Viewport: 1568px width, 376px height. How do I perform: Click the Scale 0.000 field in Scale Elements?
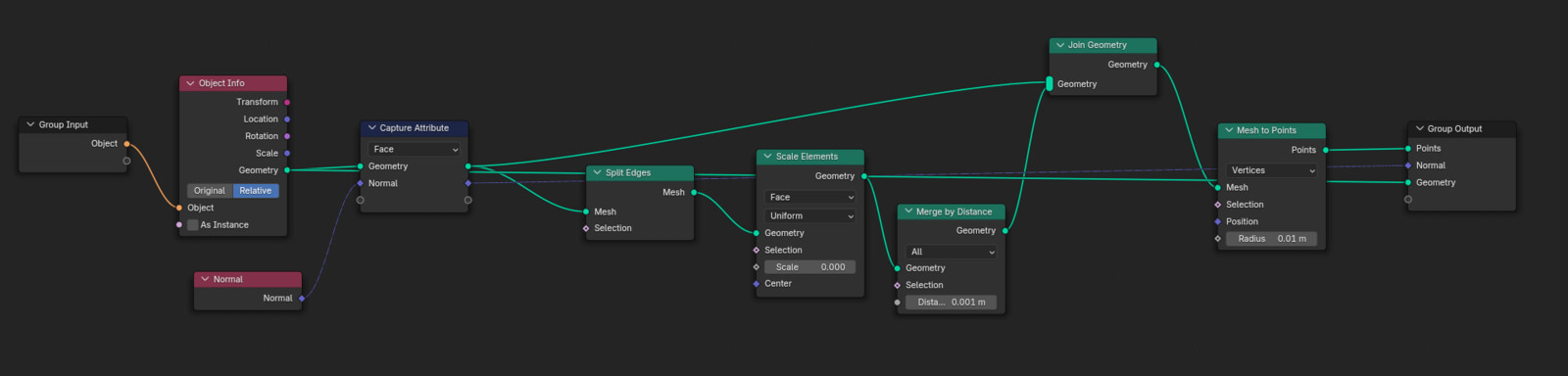pyautogui.click(x=810, y=267)
